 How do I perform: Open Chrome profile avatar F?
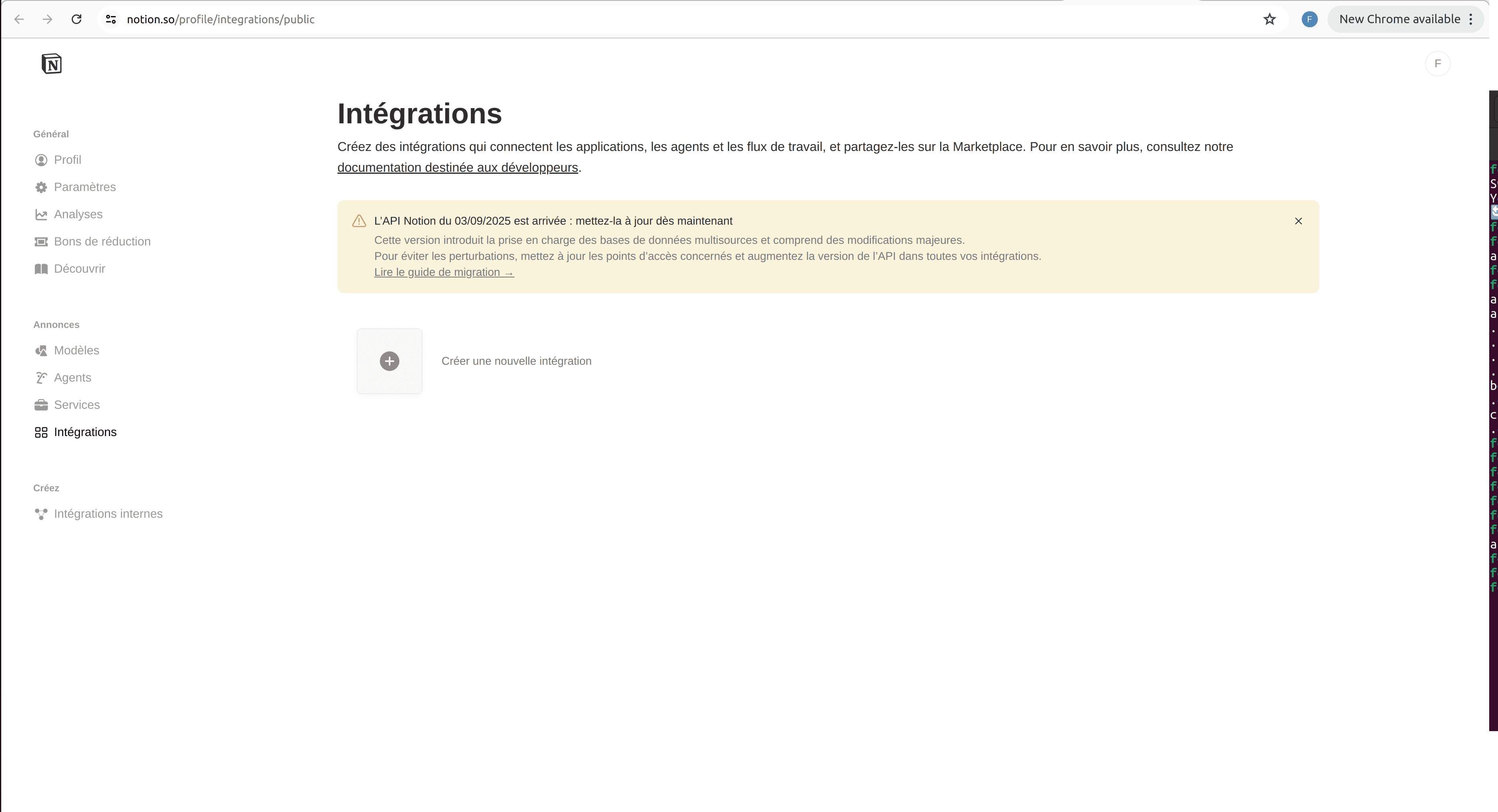click(1309, 19)
